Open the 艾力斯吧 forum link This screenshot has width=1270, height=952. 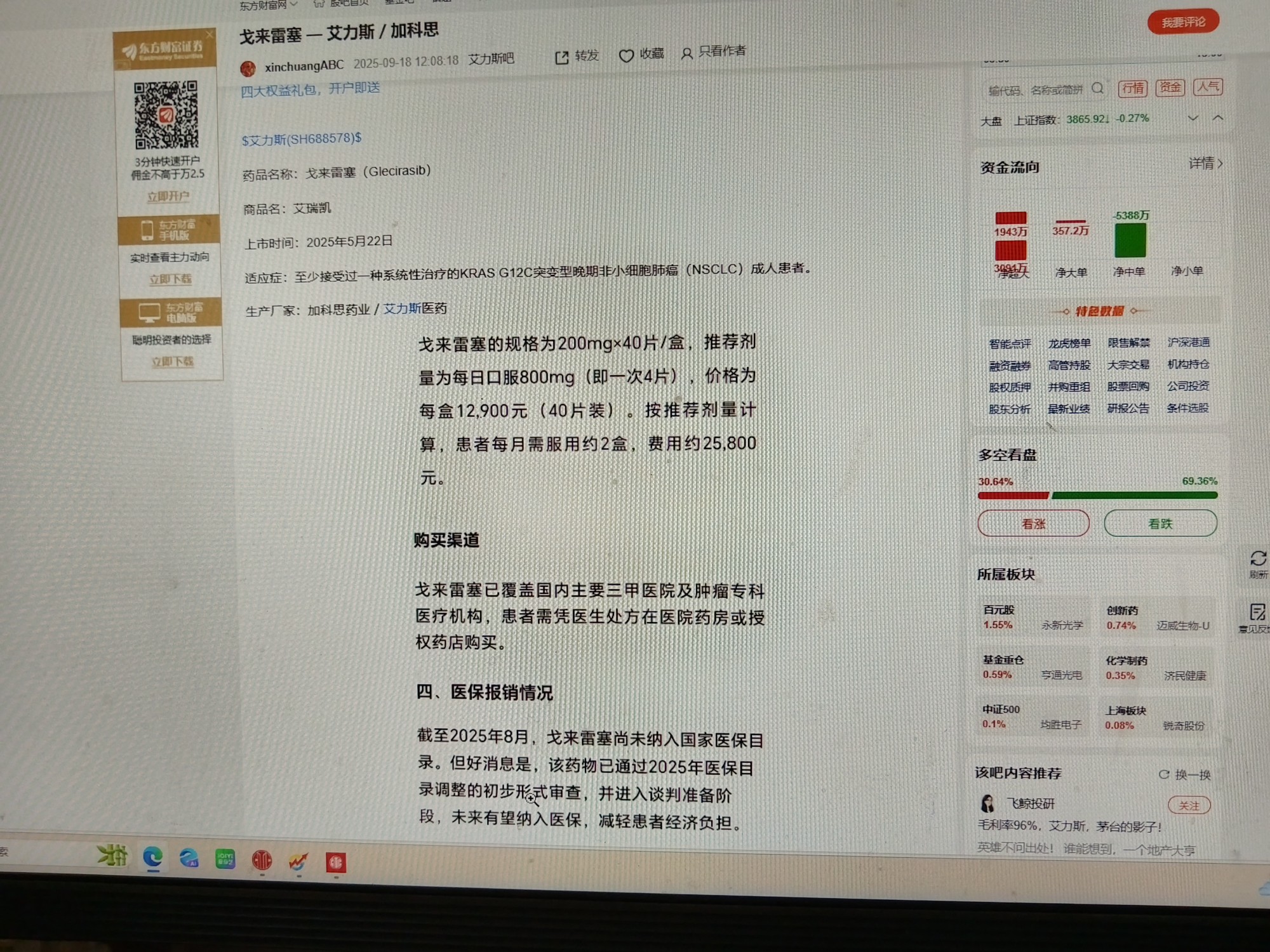tap(491, 59)
